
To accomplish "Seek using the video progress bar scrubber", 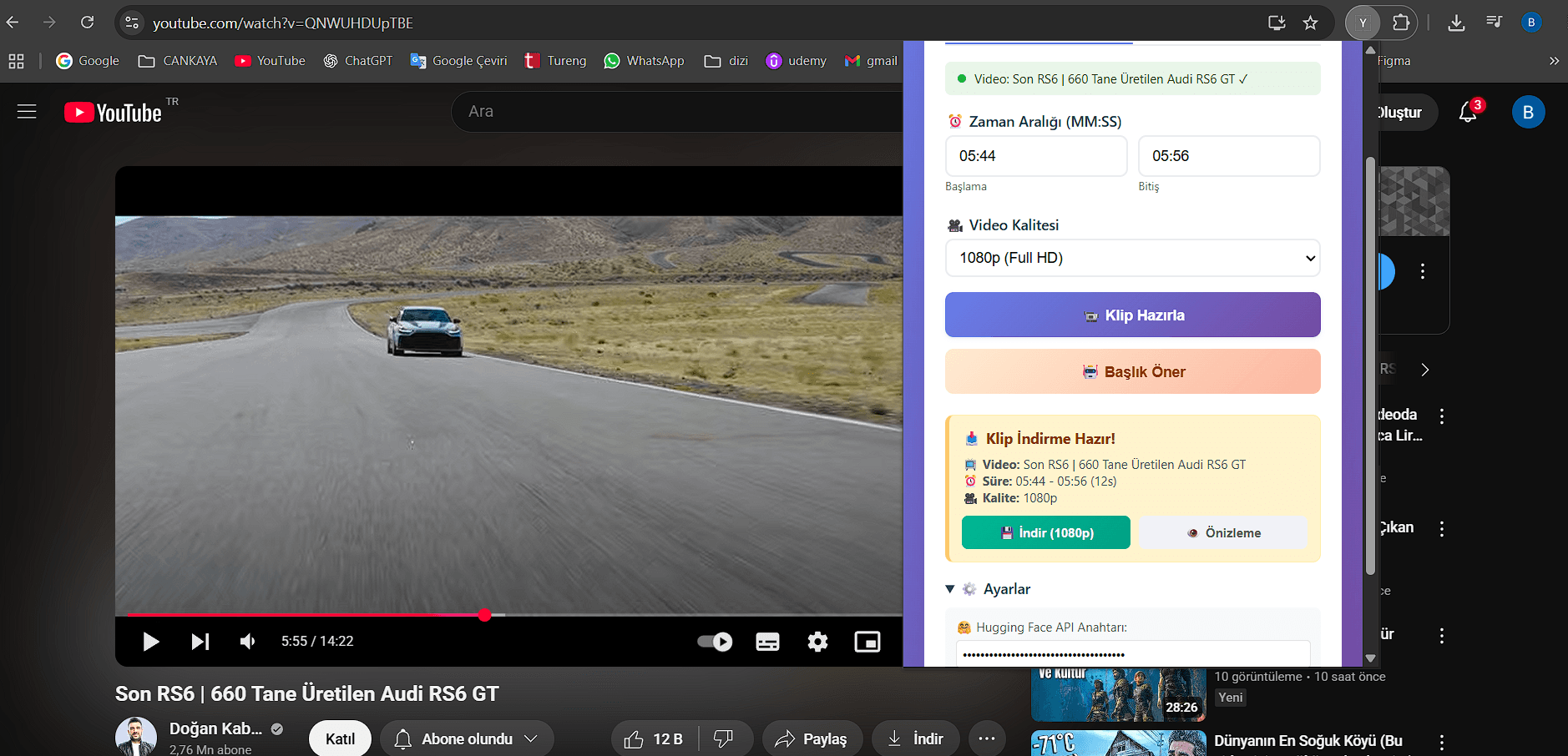I will (x=484, y=615).
